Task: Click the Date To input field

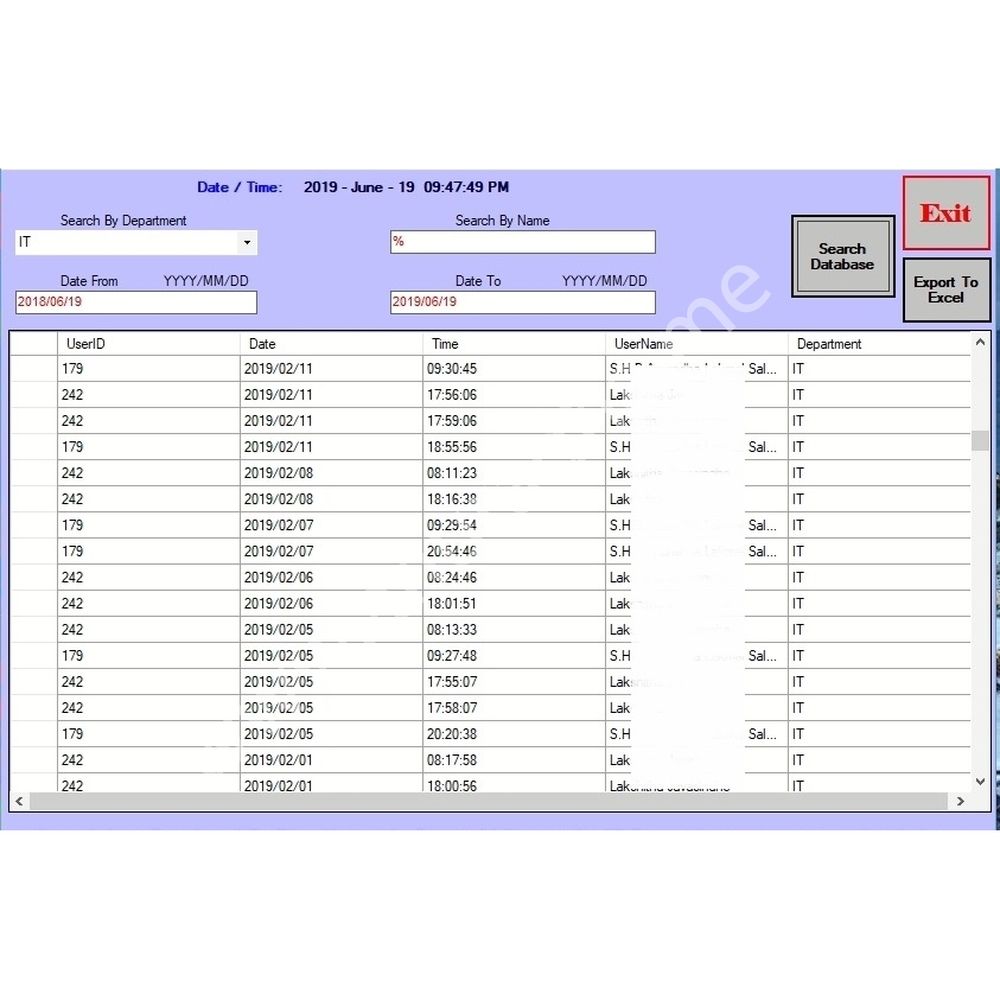Action: point(522,302)
